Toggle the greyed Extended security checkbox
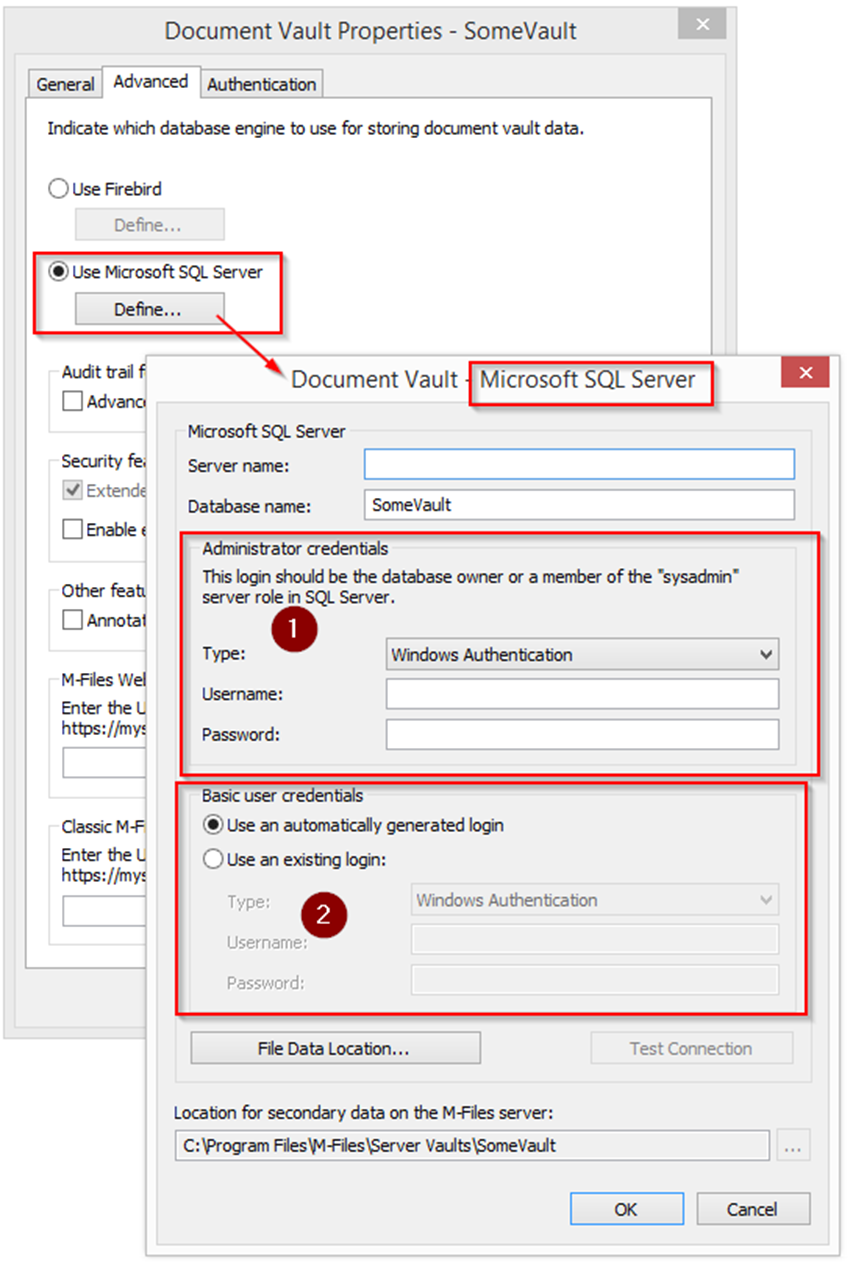The image size is (853, 1272). point(72,490)
